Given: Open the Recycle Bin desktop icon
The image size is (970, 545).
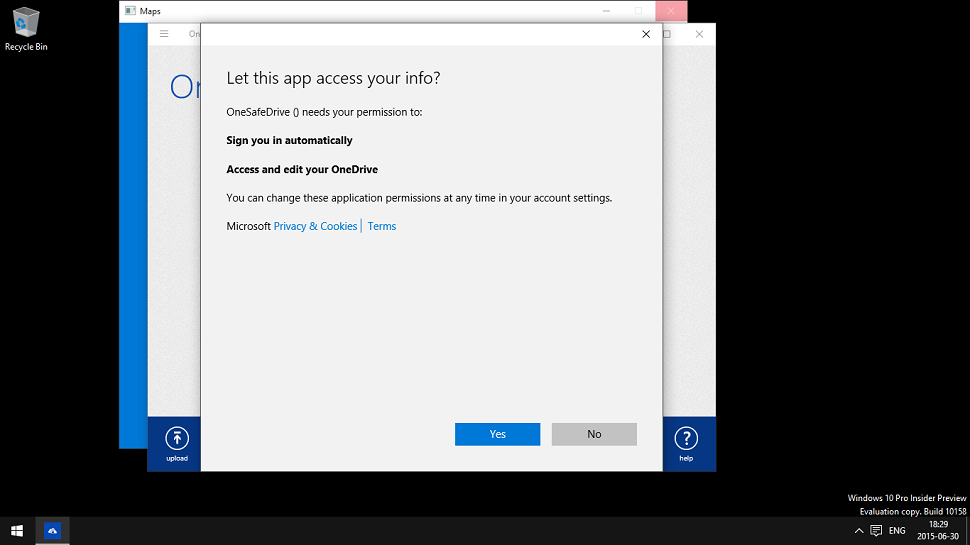Looking at the screenshot, I should [x=26, y=28].
